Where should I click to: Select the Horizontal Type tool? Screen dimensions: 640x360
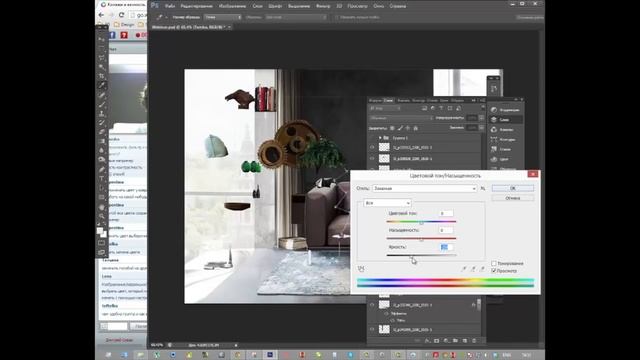tap(102, 179)
